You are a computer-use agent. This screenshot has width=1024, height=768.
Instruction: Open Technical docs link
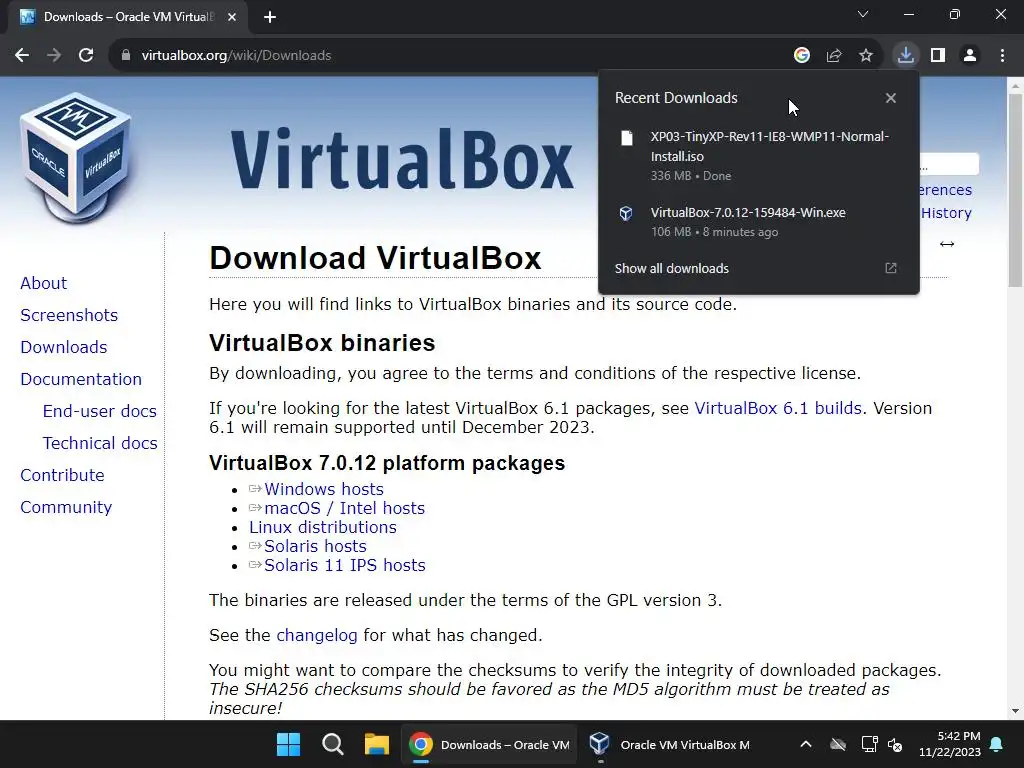pyautogui.click(x=100, y=443)
